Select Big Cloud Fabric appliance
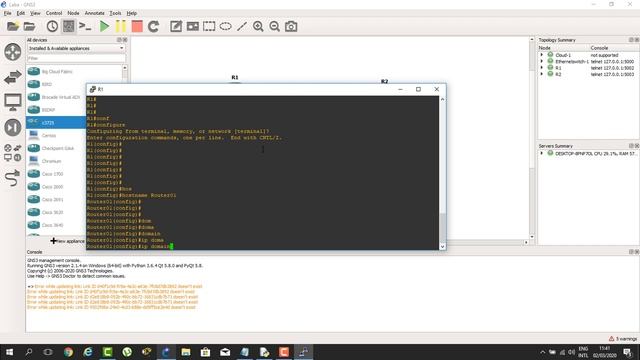The image size is (640, 360). pyautogui.click(x=57, y=71)
